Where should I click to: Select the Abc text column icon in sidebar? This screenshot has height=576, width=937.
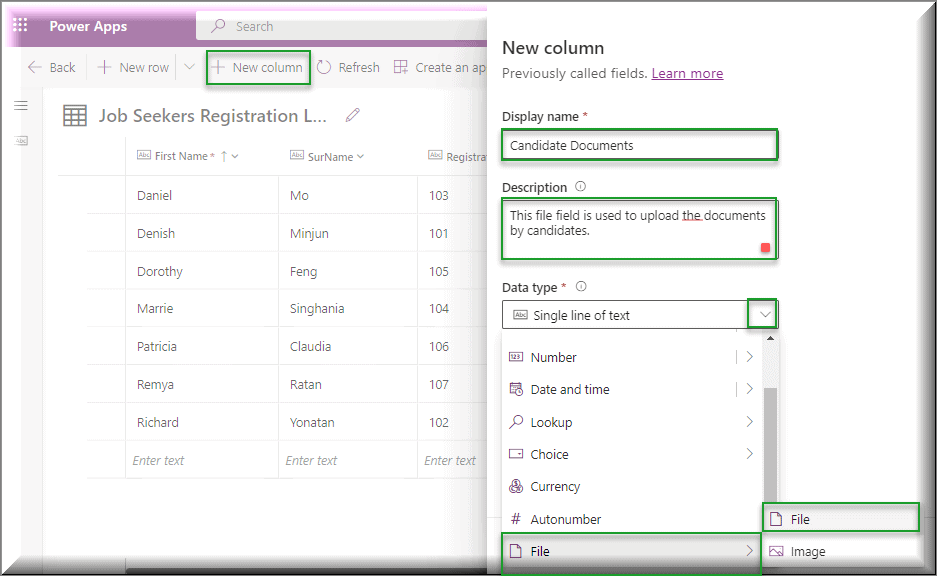(21, 140)
